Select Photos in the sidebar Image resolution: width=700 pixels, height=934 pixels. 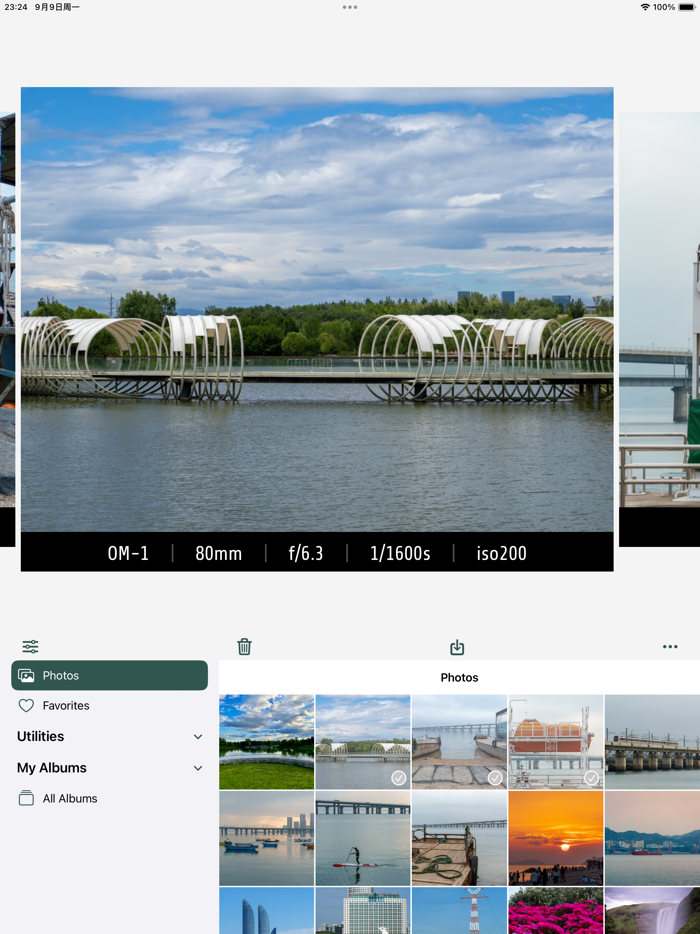[x=110, y=675]
